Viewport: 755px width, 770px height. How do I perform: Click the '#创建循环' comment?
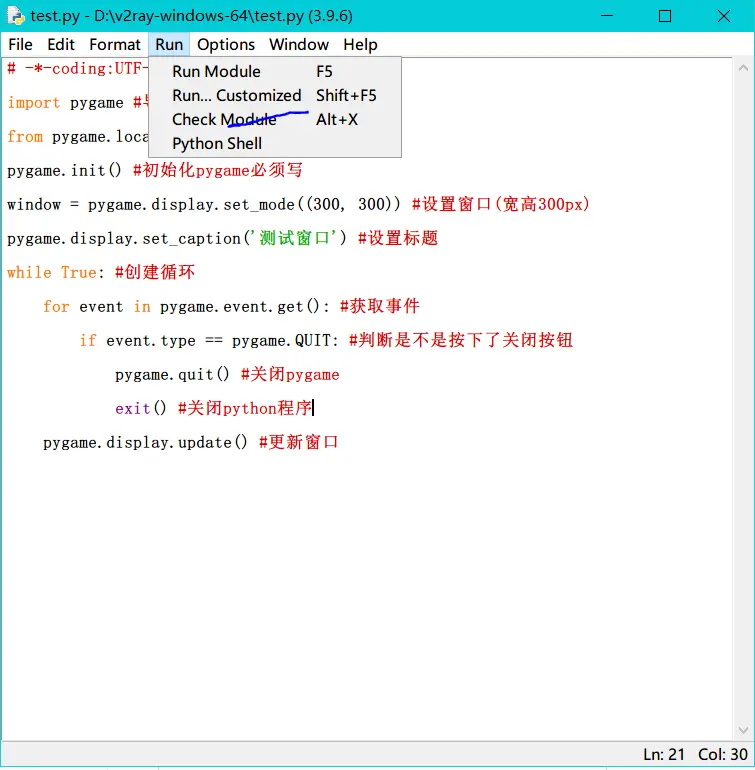(x=155, y=273)
